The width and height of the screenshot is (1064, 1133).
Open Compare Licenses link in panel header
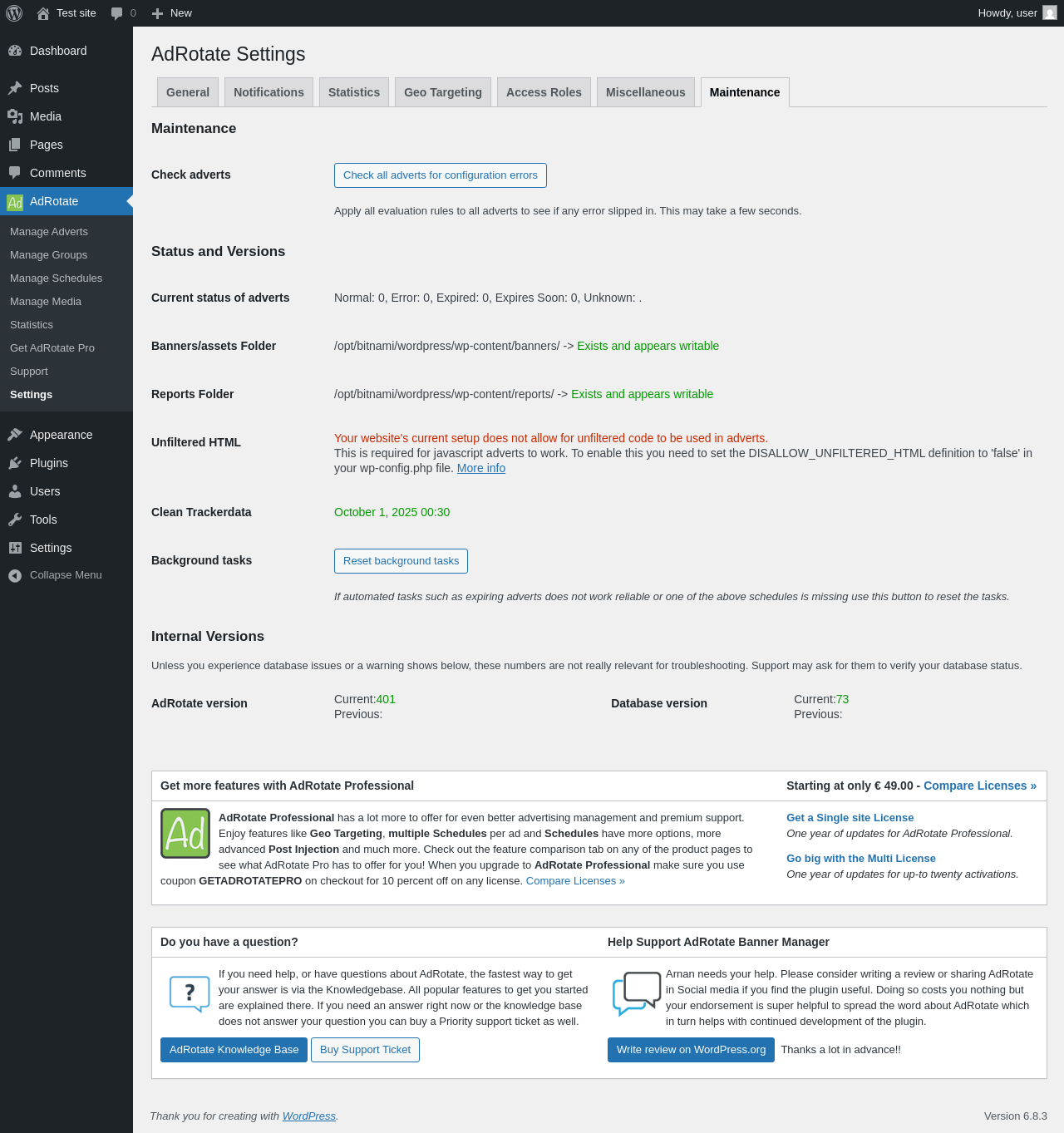[980, 786]
